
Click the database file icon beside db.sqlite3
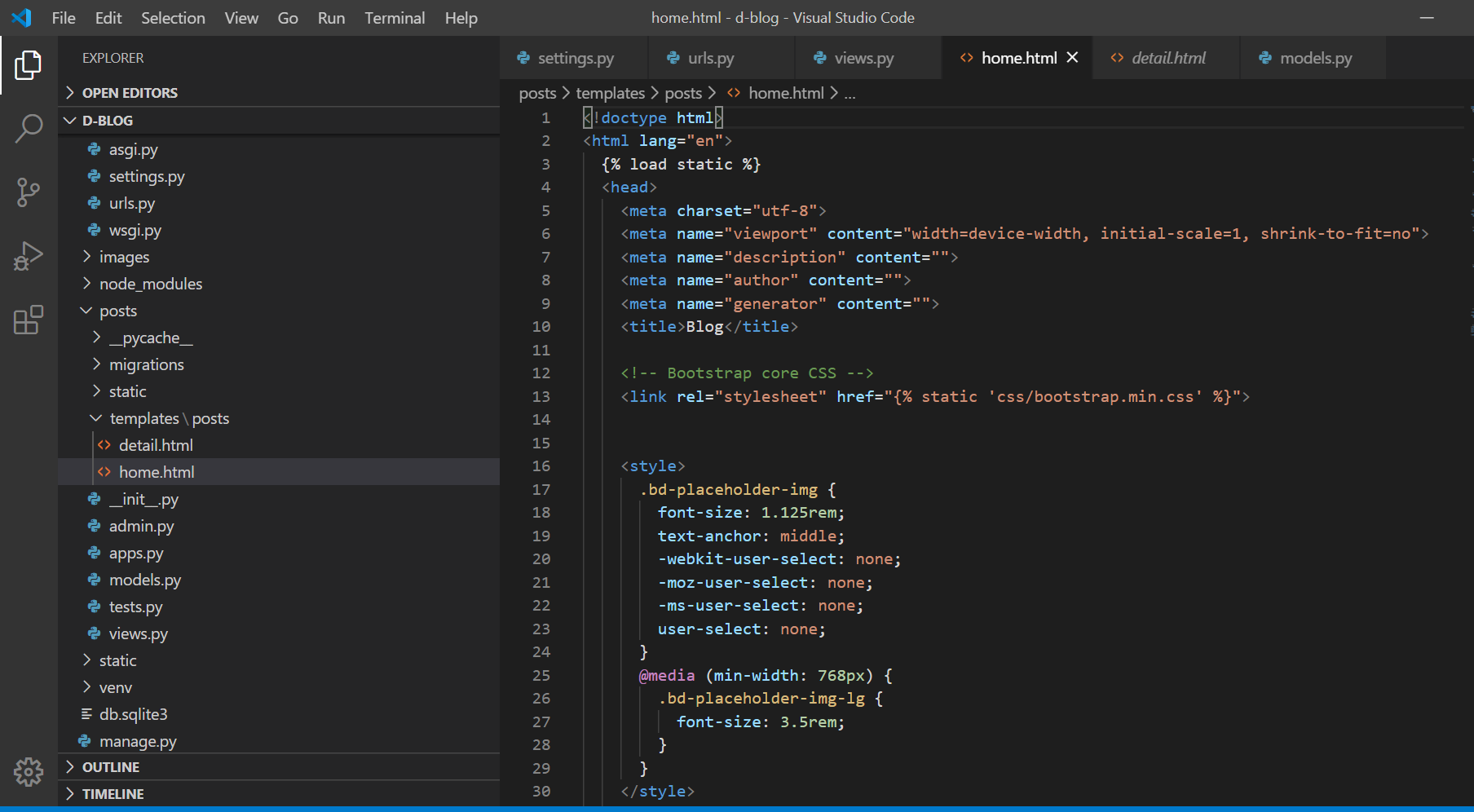click(86, 714)
